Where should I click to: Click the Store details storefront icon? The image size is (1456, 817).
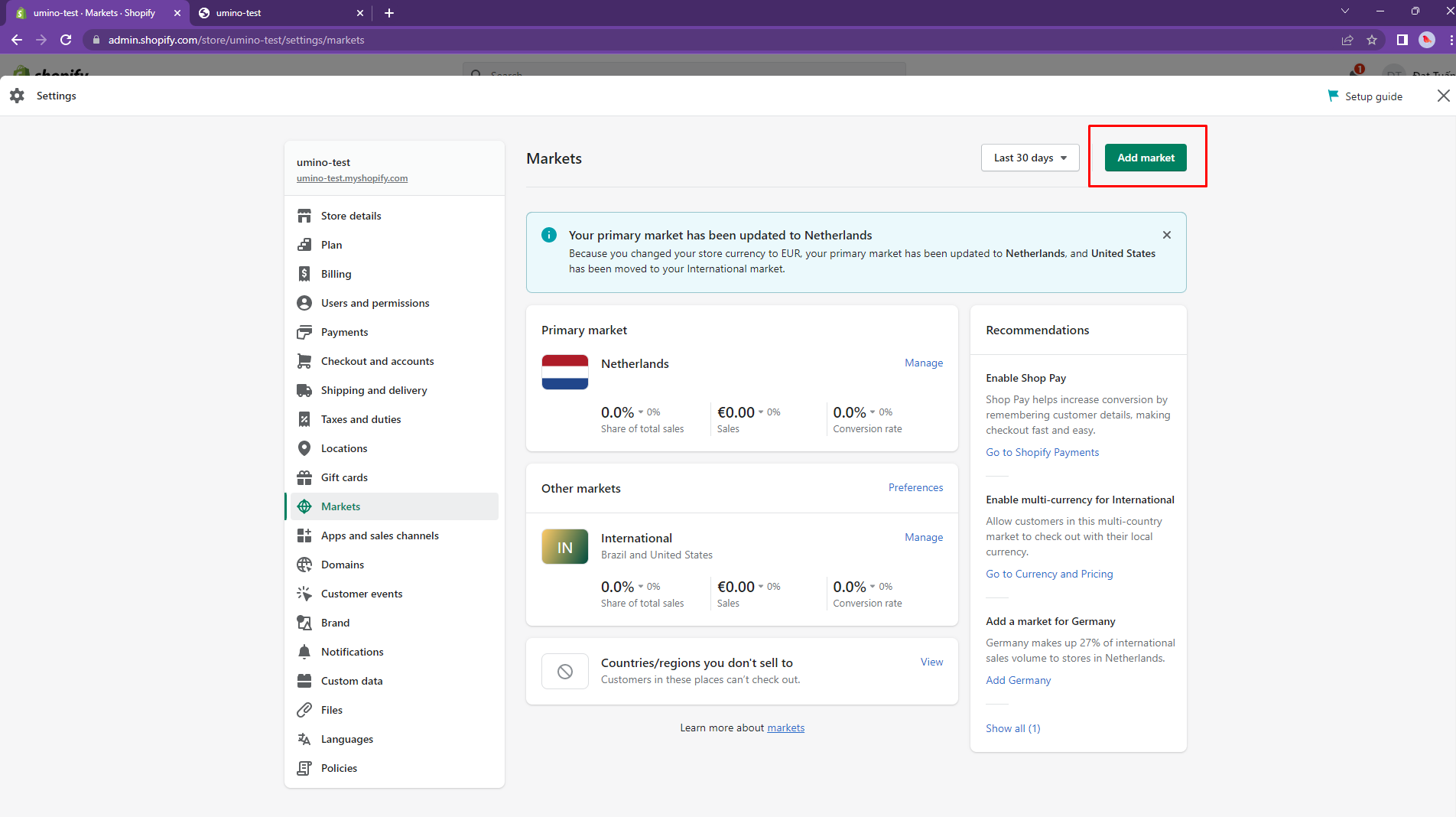pyautogui.click(x=304, y=216)
